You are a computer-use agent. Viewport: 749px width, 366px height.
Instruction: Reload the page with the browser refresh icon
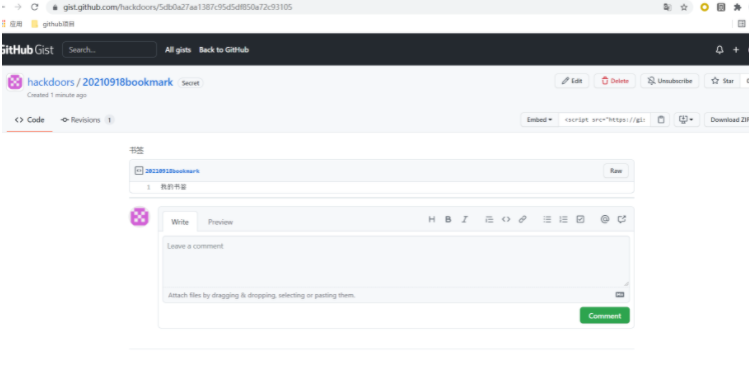[x=34, y=7]
